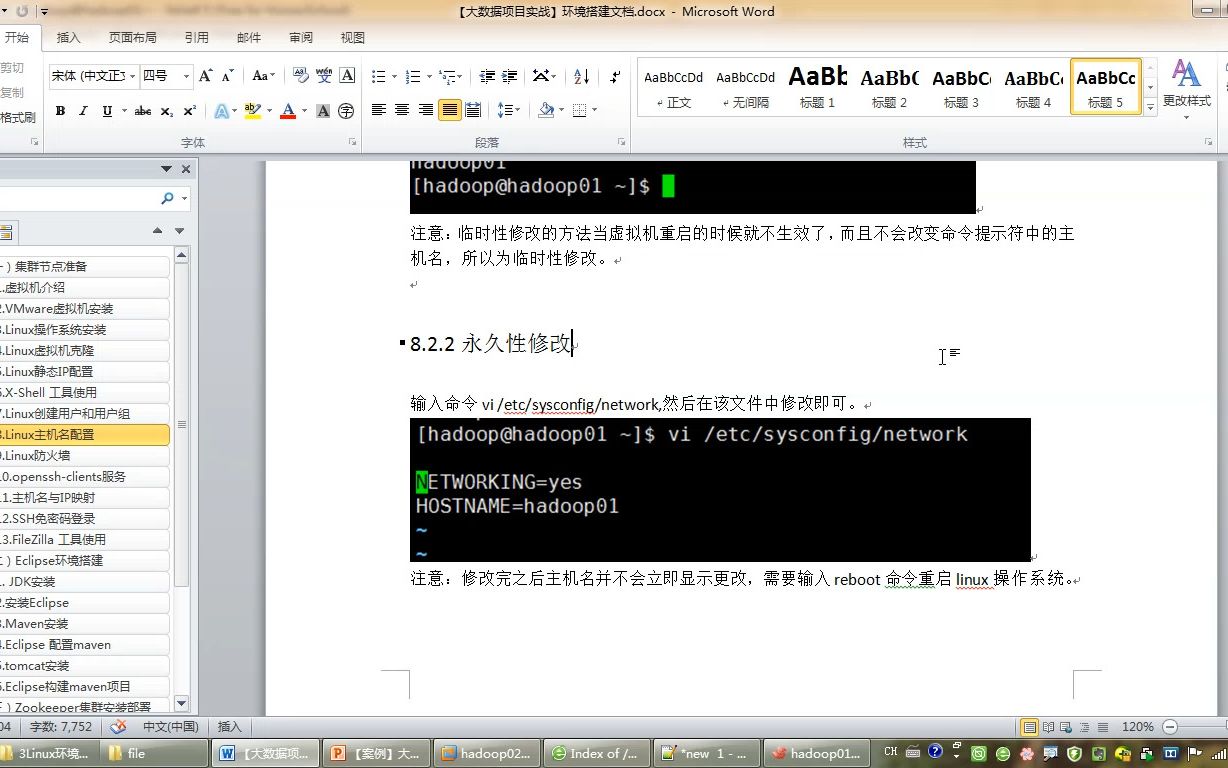1228x768 pixels.
Task: Click the yellow highlight color swatch
Action: (x=252, y=111)
